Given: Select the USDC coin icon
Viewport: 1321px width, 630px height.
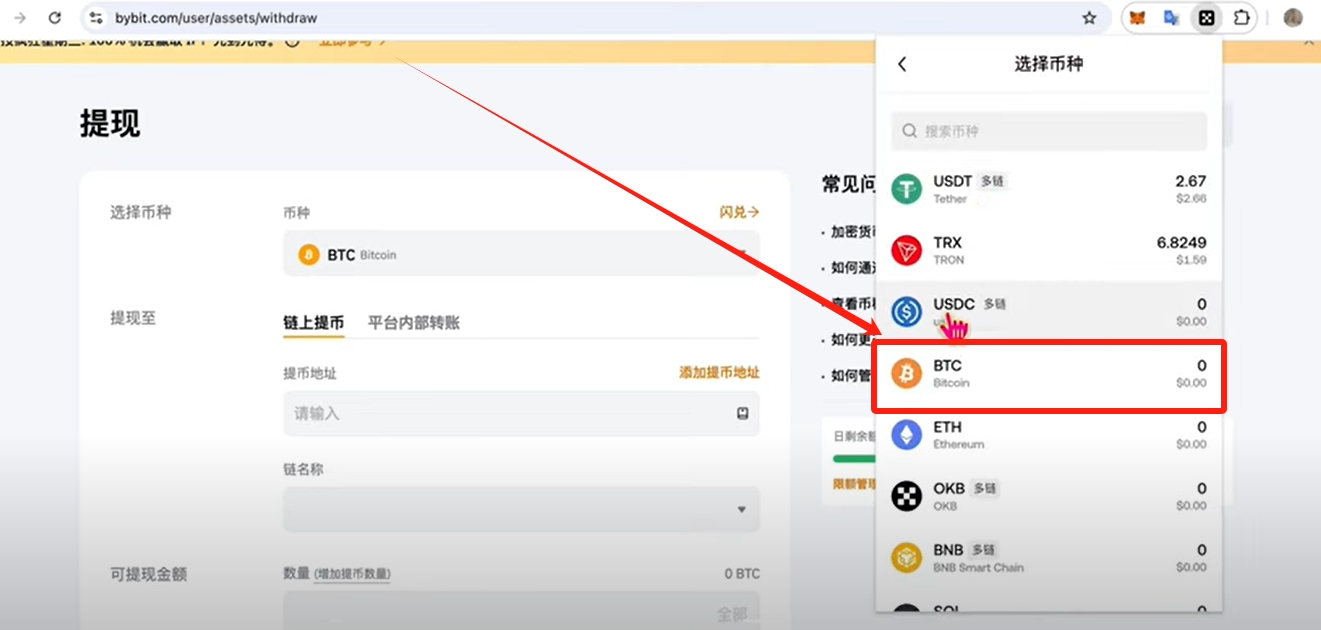Looking at the screenshot, I should click(x=907, y=312).
